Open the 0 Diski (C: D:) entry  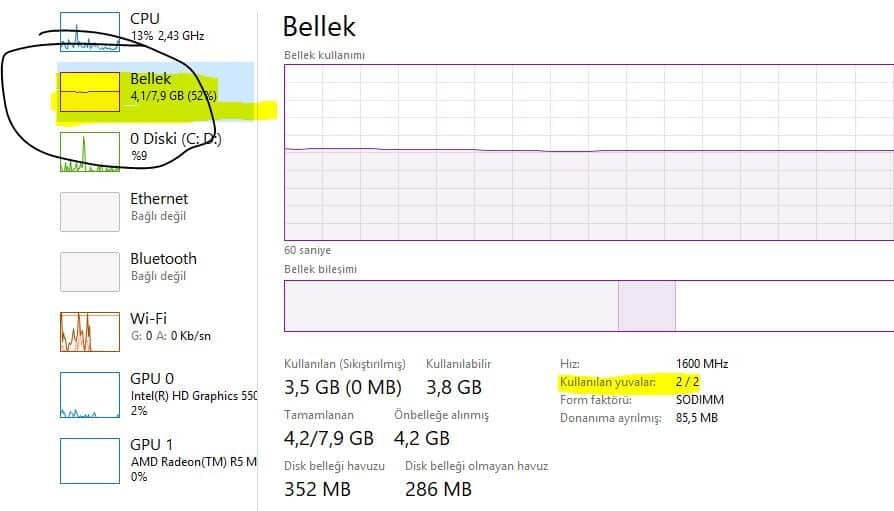175,139
